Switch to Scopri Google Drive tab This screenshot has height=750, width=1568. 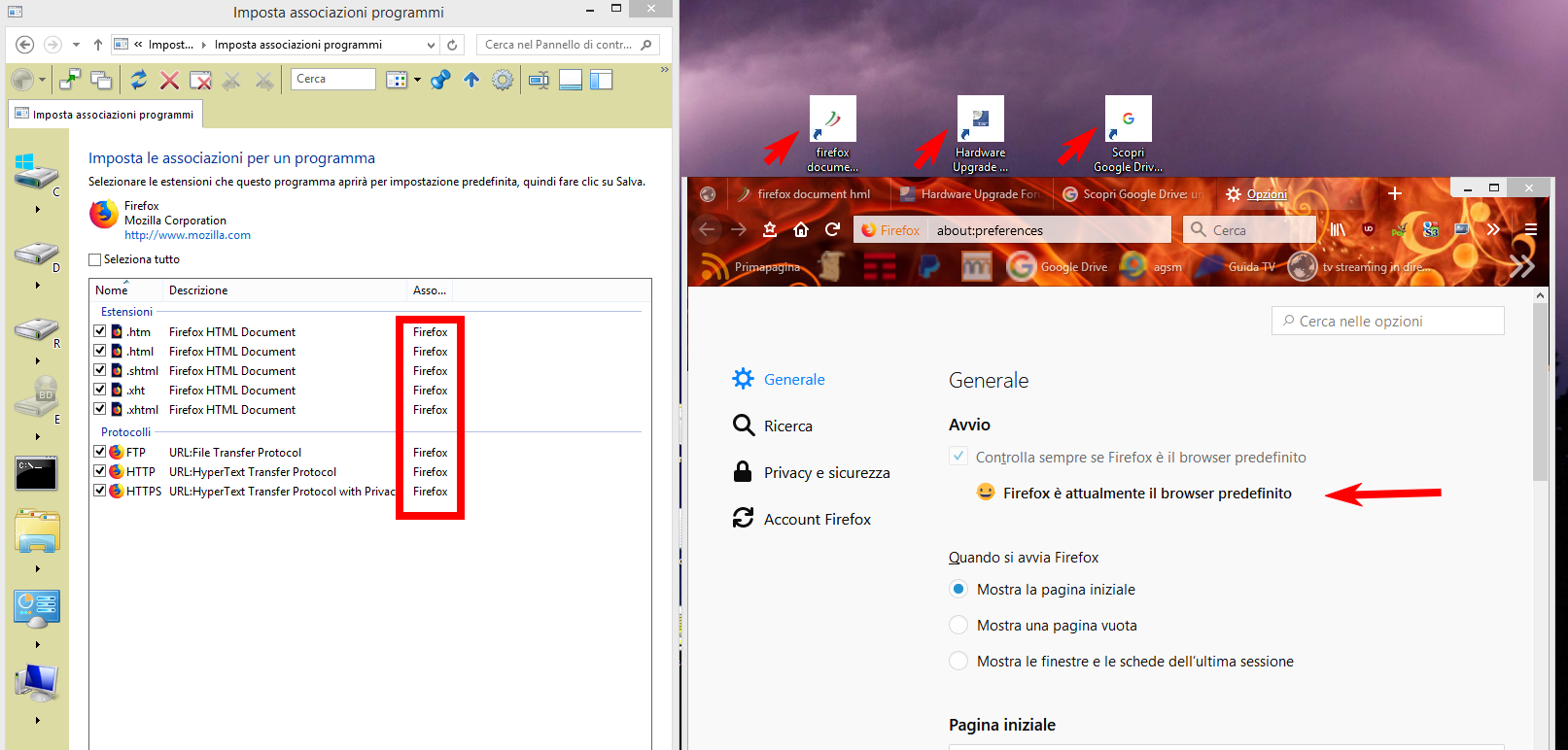click(x=1133, y=194)
